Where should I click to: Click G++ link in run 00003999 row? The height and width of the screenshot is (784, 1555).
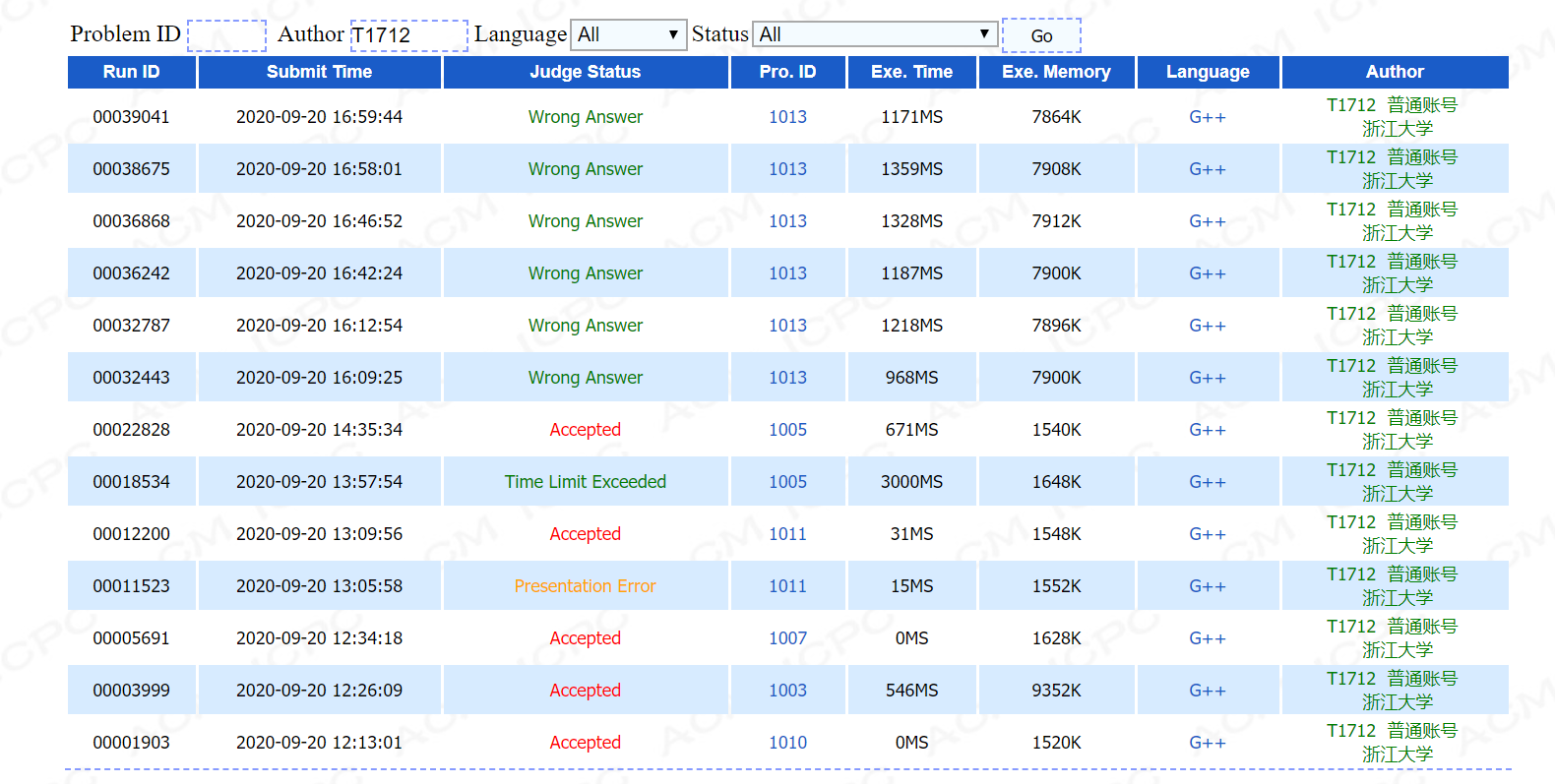(1207, 691)
